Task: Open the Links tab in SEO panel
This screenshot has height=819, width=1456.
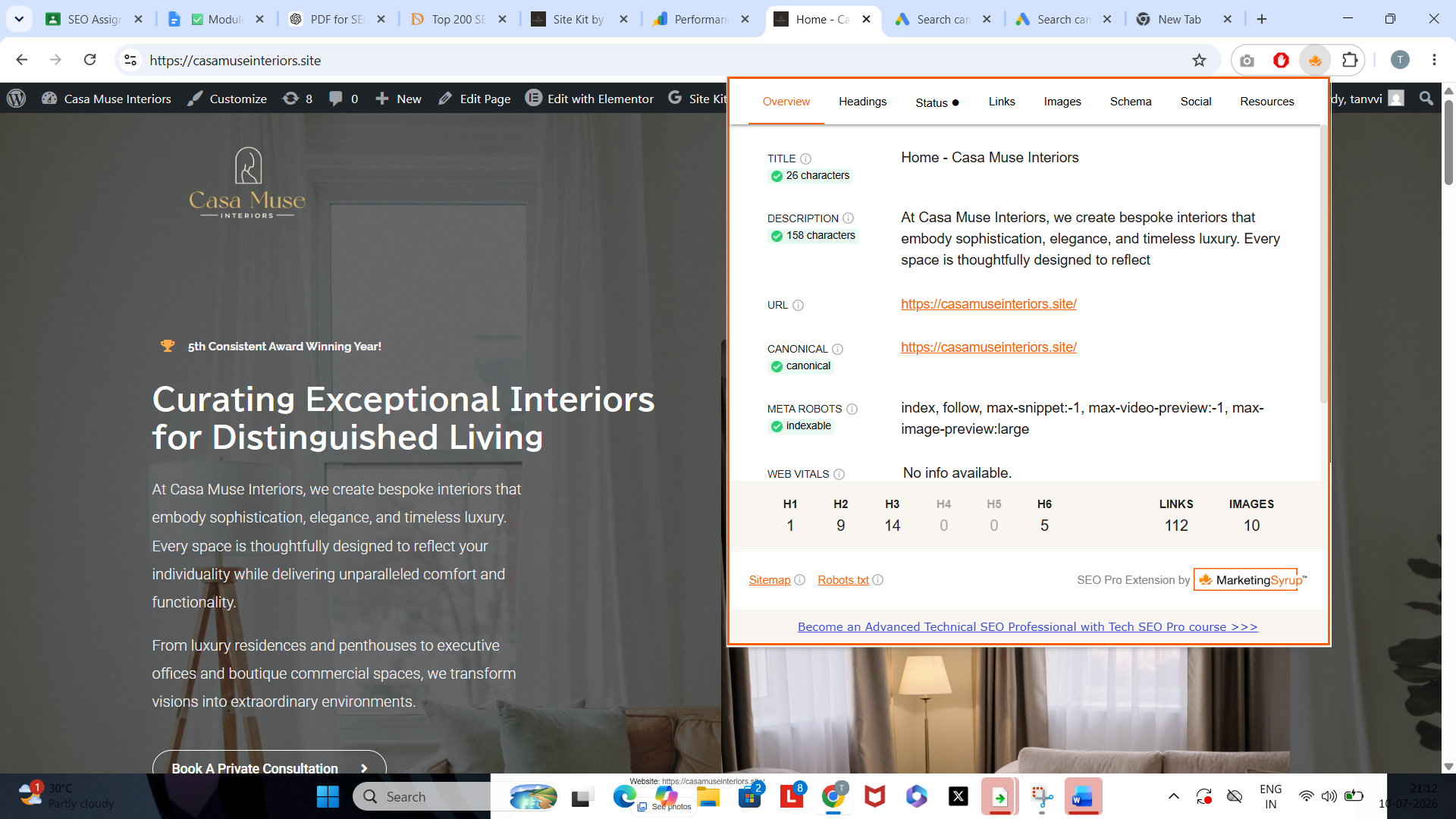Action: tap(1001, 102)
